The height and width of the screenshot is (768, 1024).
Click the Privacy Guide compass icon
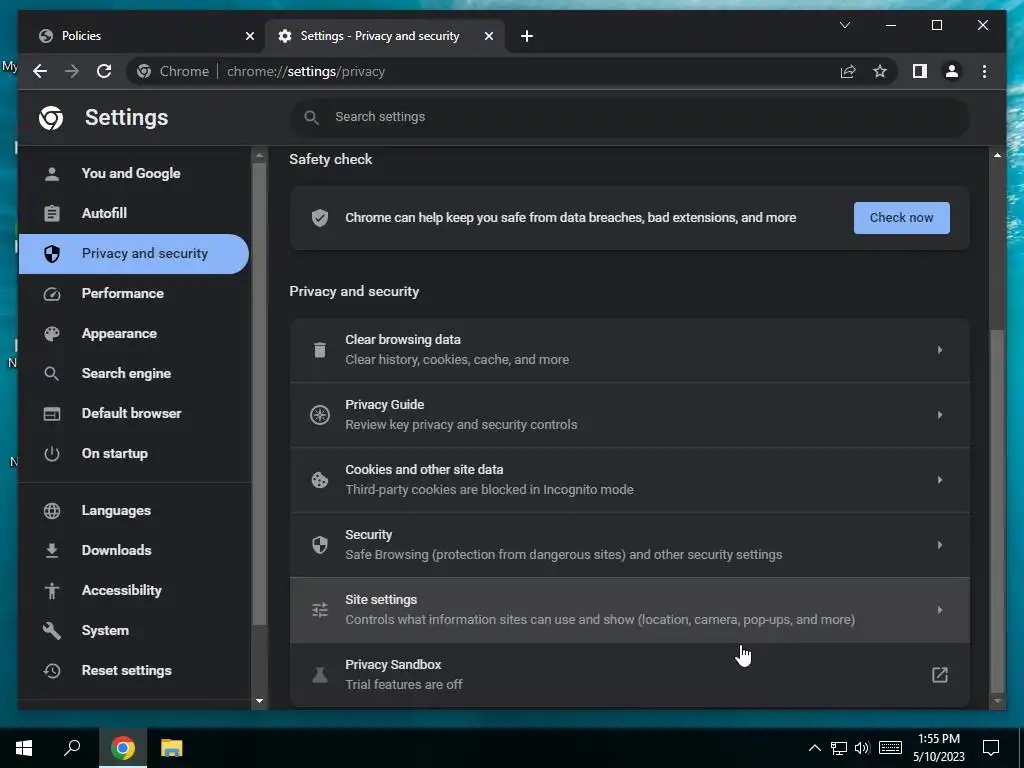pyautogui.click(x=319, y=415)
